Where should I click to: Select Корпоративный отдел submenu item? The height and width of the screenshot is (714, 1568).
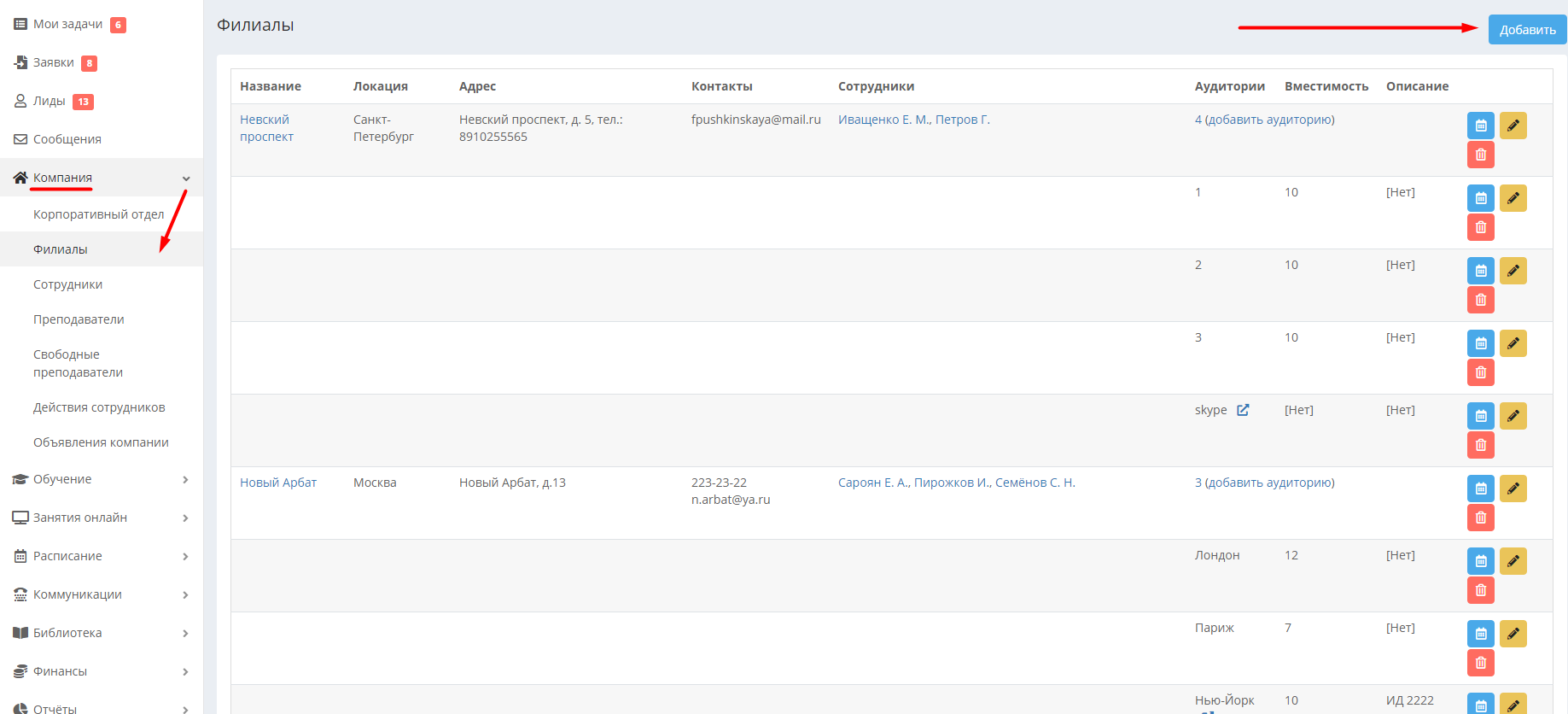(98, 214)
